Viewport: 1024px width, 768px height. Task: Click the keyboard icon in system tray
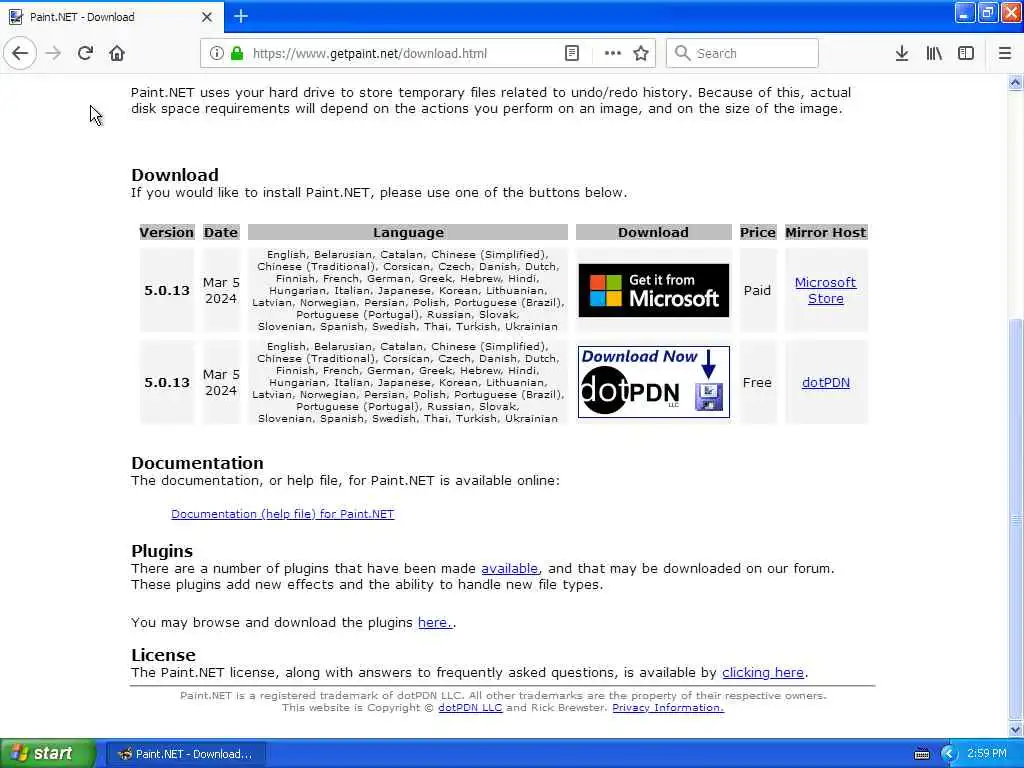[922, 754]
